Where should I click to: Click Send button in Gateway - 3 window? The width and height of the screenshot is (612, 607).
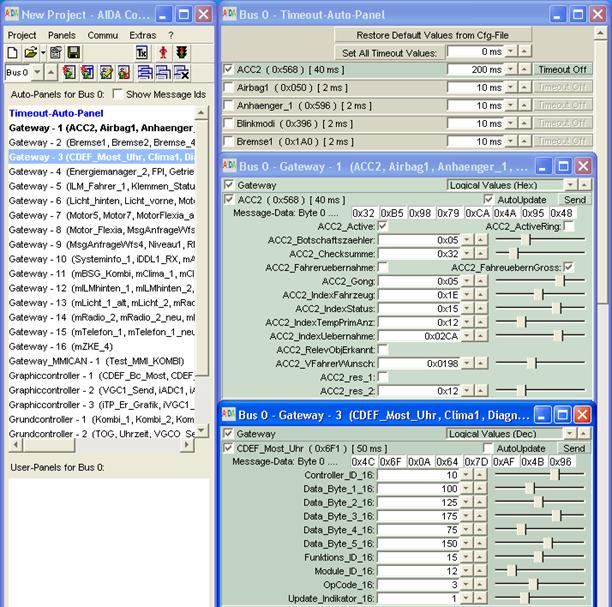tap(574, 448)
